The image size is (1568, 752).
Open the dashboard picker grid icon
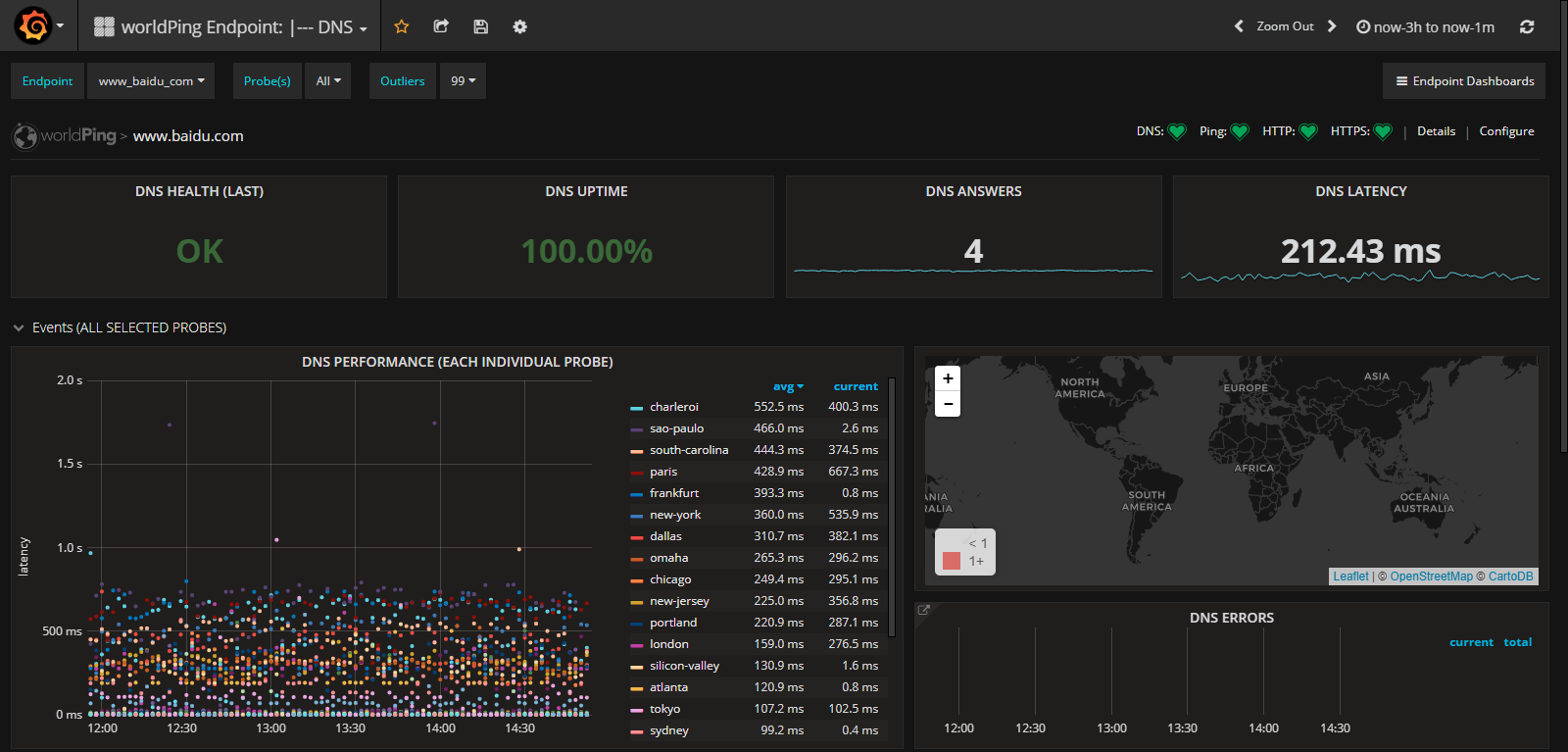pos(104,26)
